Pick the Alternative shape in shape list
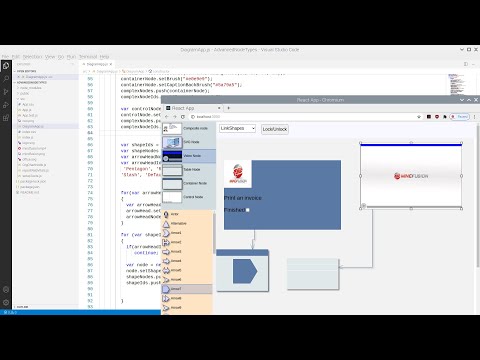Image resolution: width=480 pixels, height=360 pixels. pyautogui.click(x=187, y=223)
